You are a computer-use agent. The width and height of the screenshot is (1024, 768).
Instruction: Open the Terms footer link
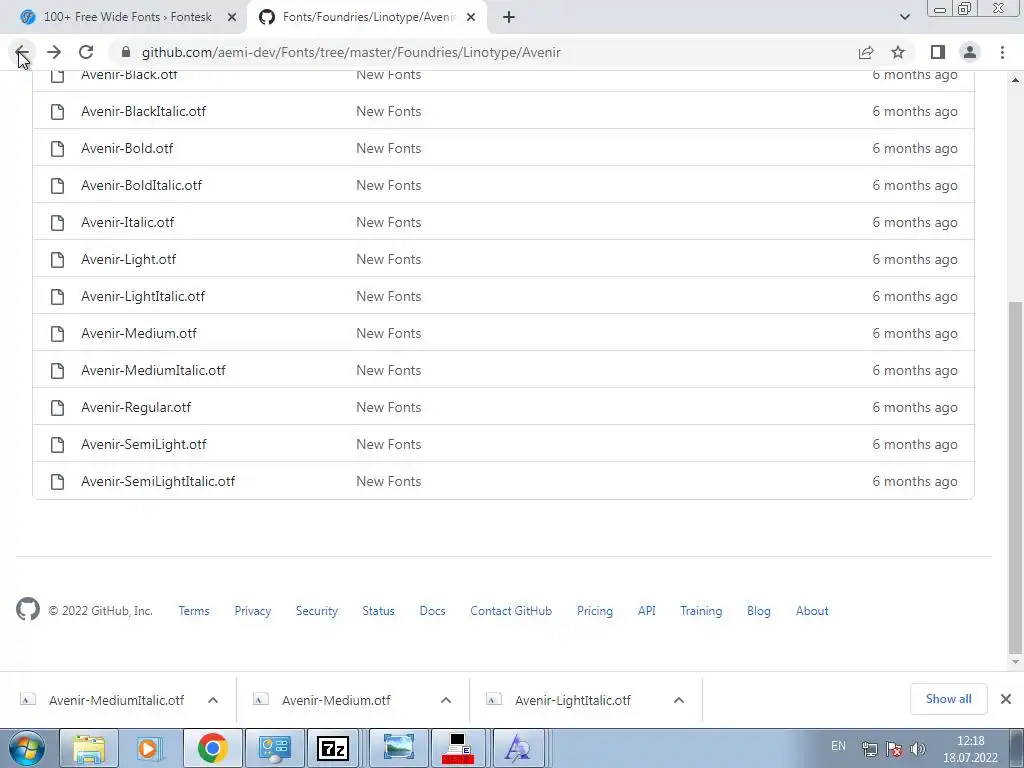(194, 611)
